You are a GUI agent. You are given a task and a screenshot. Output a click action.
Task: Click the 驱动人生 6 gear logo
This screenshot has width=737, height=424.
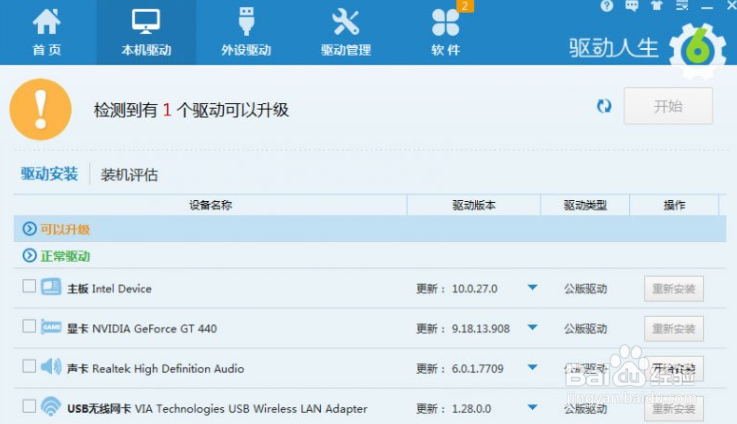[x=697, y=49]
